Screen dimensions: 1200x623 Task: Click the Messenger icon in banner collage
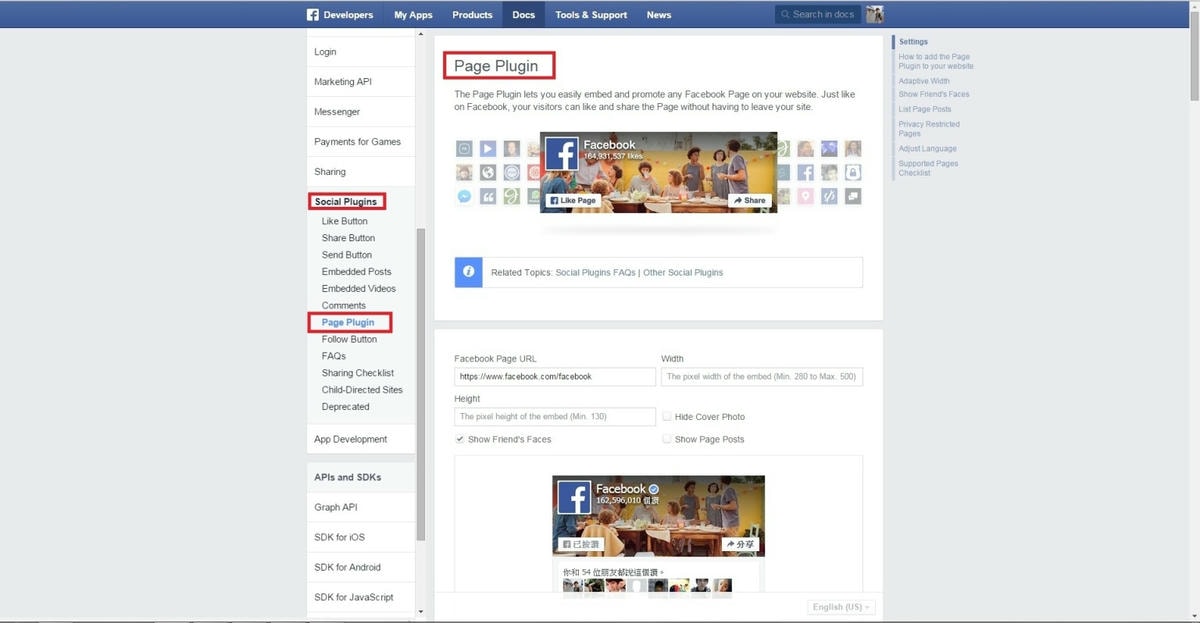[464, 196]
